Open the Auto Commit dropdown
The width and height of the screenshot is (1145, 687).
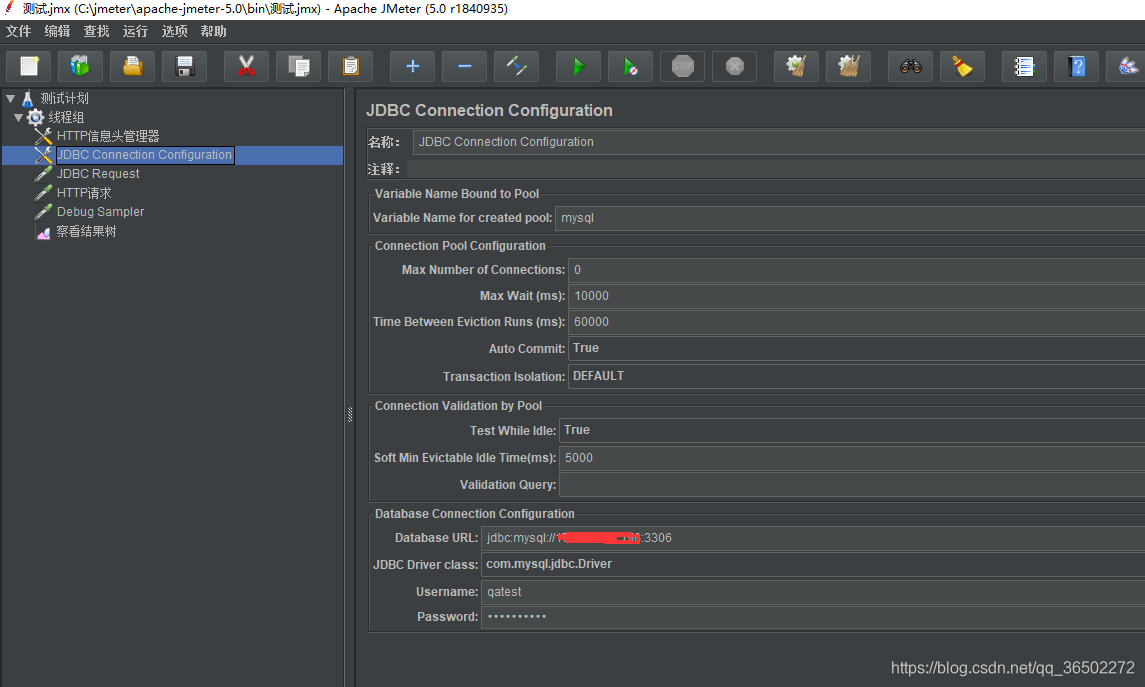[x=857, y=348]
